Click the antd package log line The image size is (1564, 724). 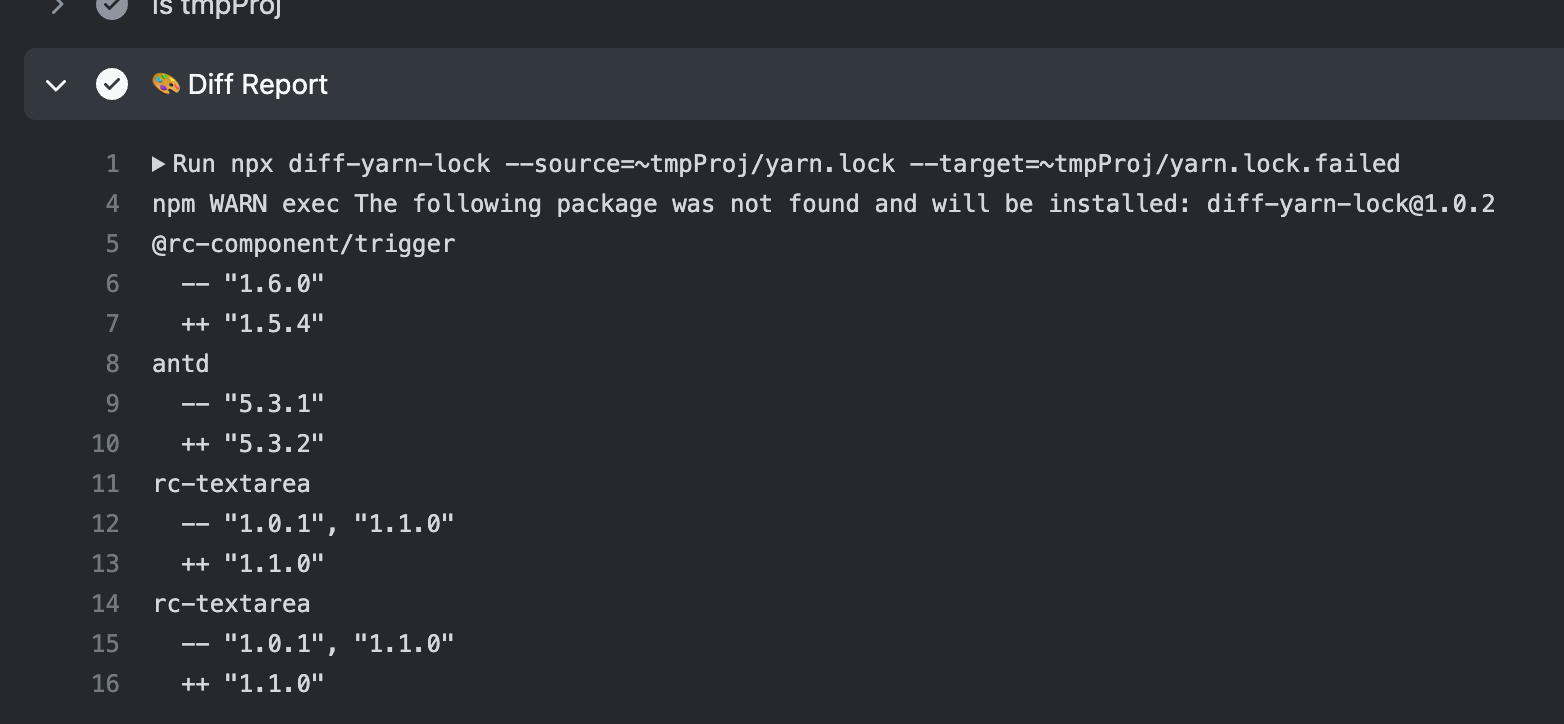coord(181,364)
